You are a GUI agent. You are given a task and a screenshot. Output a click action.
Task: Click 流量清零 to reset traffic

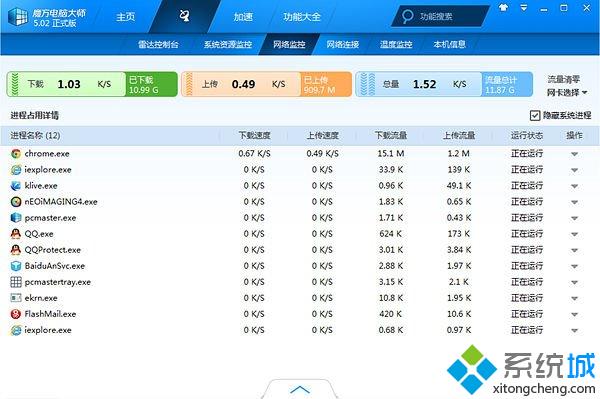coord(564,80)
